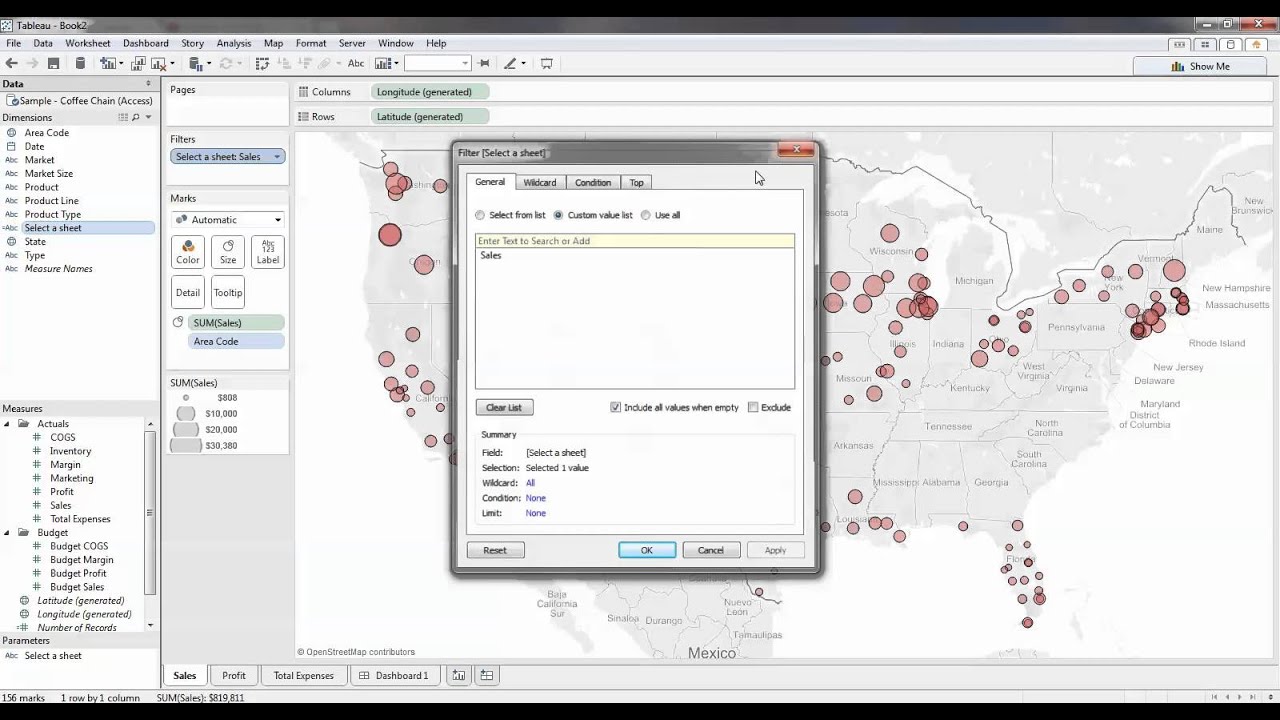Click the Fix Axes pin icon
This screenshot has width=1280, height=720.
click(484, 63)
